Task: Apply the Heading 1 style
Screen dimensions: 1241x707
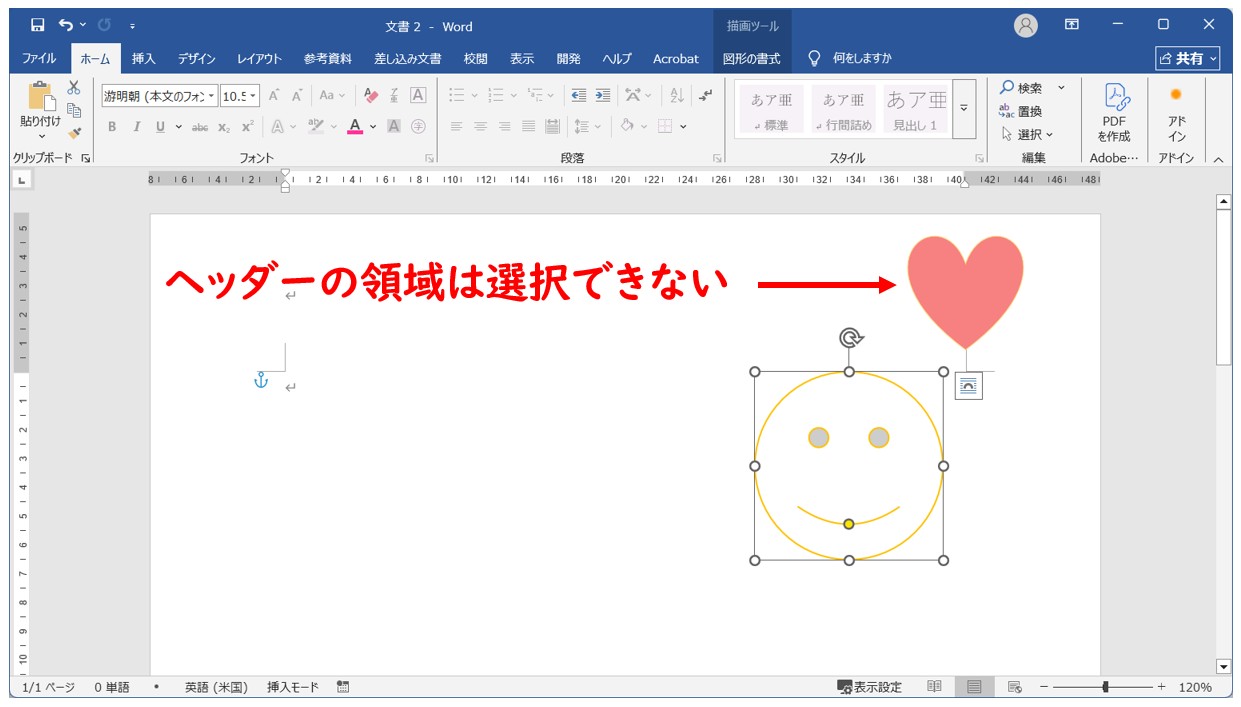Action: click(915, 108)
